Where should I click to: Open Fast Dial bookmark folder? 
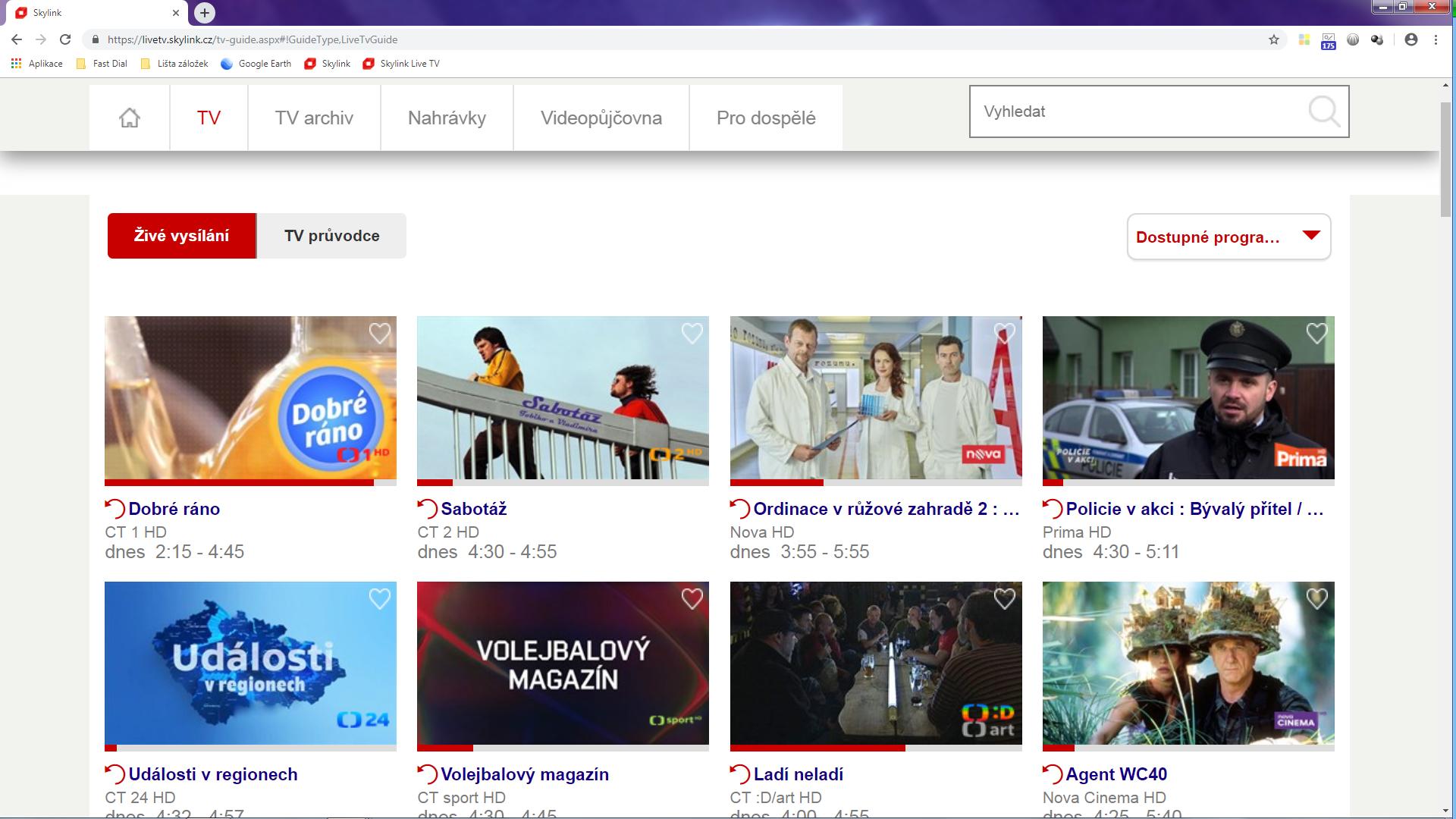point(102,64)
